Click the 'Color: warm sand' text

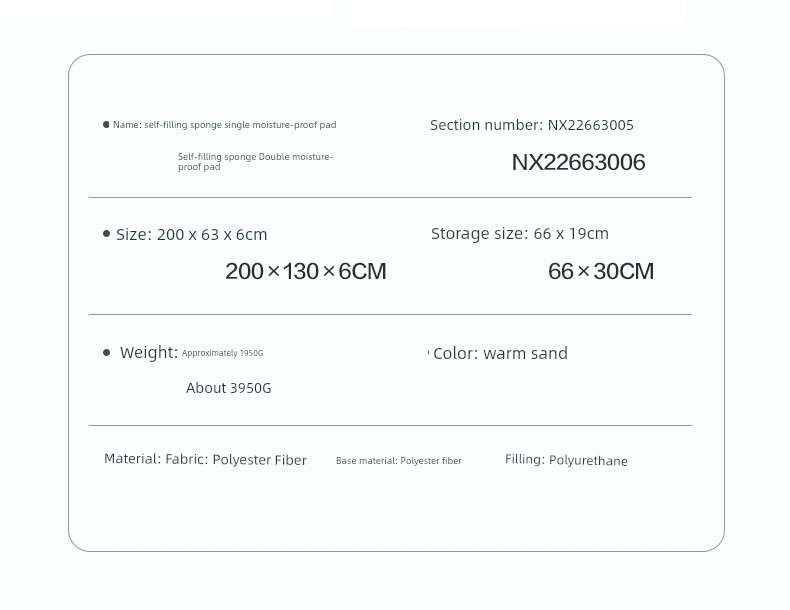(500, 353)
